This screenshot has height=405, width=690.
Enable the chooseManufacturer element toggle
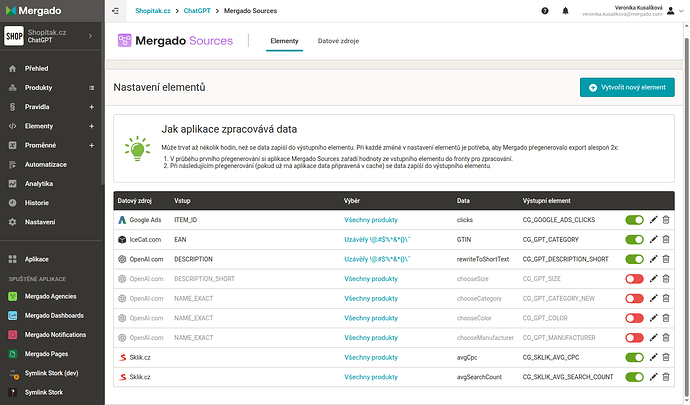pyautogui.click(x=635, y=338)
